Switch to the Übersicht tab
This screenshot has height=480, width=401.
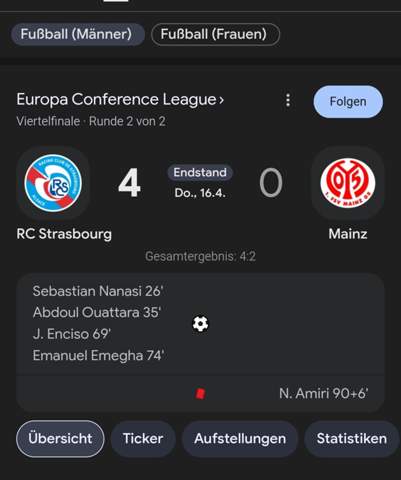coord(60,439)
